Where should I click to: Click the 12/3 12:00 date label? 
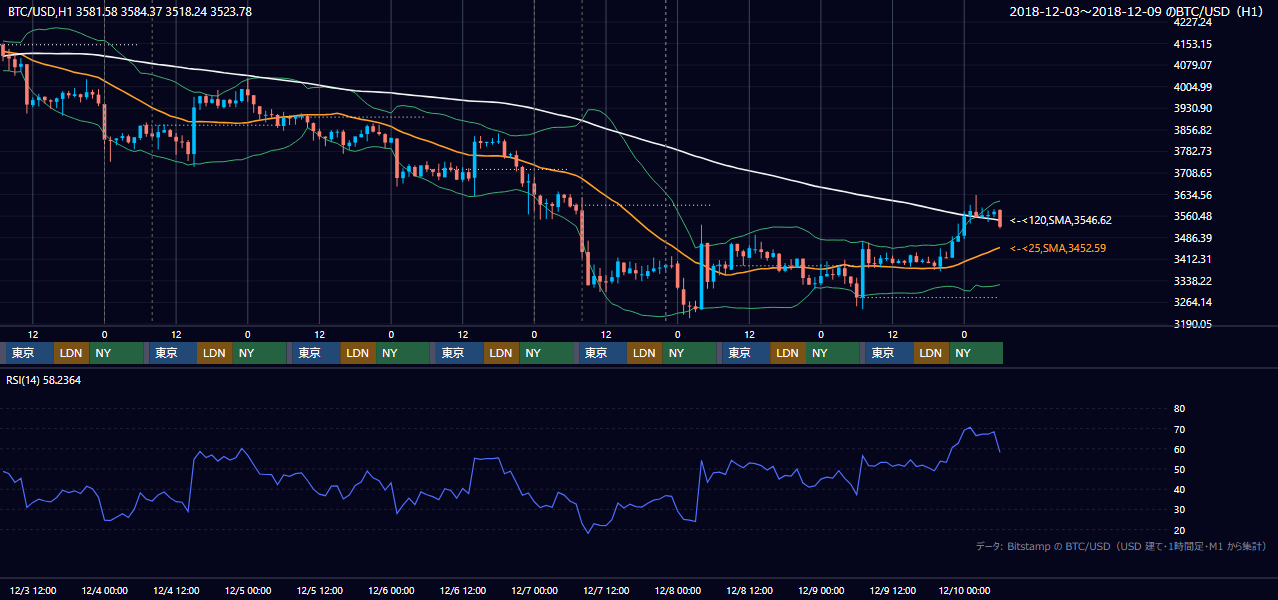[x=33, y=590]
